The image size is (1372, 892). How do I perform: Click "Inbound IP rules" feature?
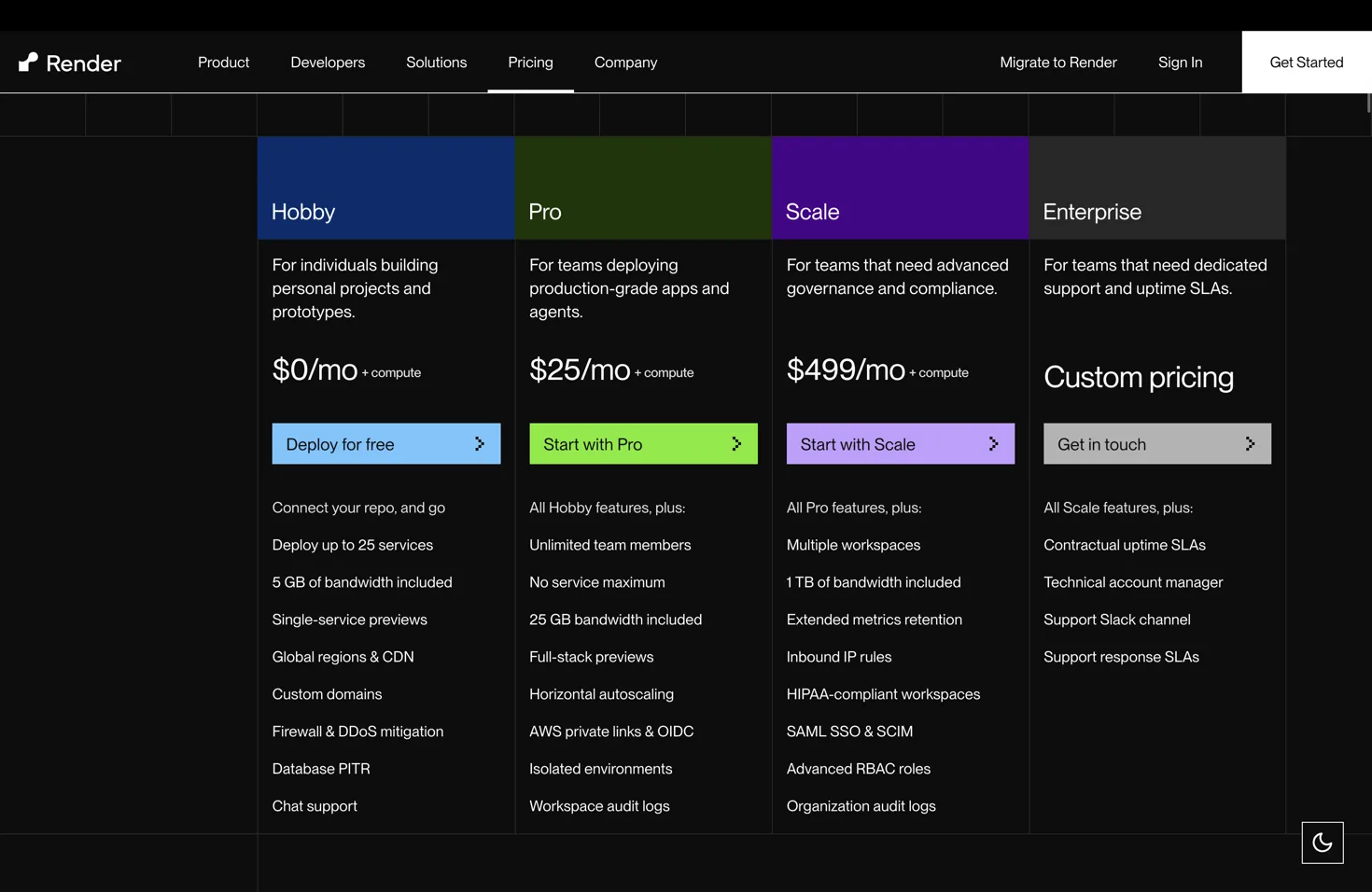(839, 657)
